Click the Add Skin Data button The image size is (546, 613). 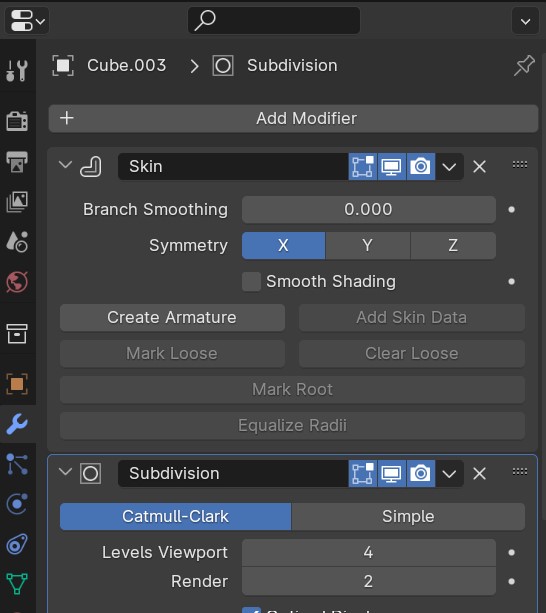click(x=412, y=317)
